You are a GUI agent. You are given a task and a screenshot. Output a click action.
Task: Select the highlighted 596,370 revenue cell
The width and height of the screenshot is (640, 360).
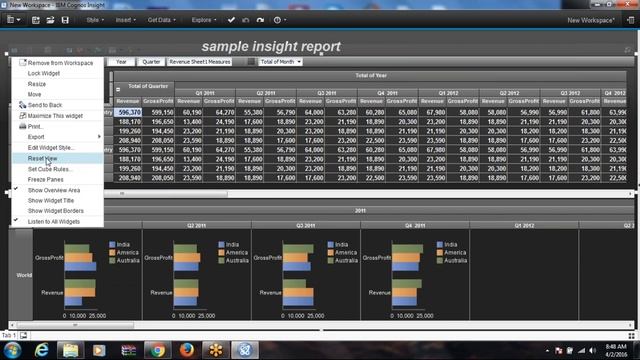click(128, 112)
